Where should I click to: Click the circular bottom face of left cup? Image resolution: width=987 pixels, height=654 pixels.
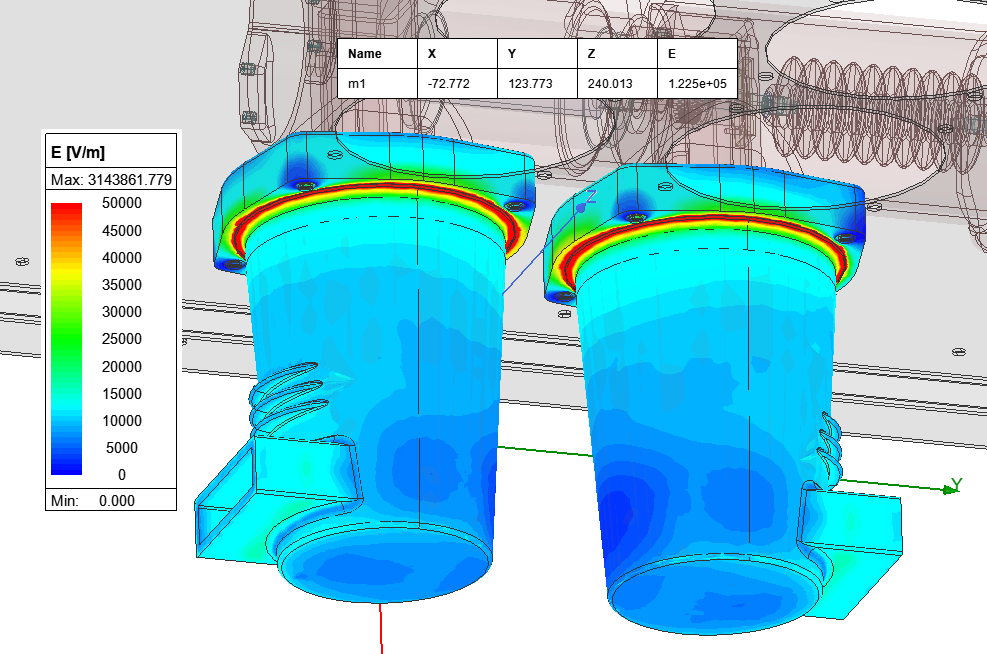pos(385,572)
